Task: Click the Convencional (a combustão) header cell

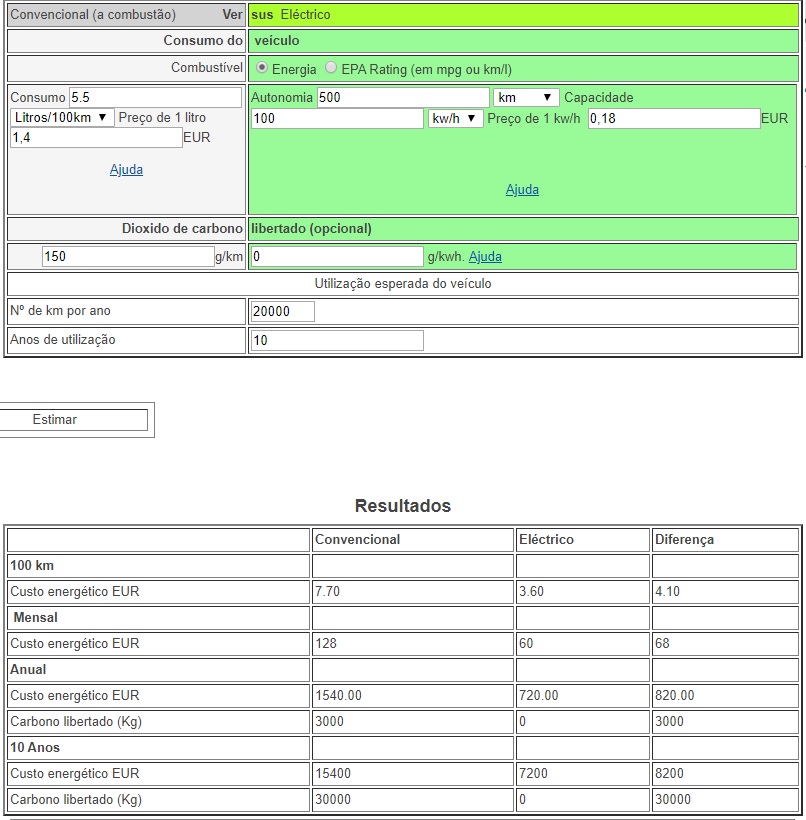Action: point(93,15)
